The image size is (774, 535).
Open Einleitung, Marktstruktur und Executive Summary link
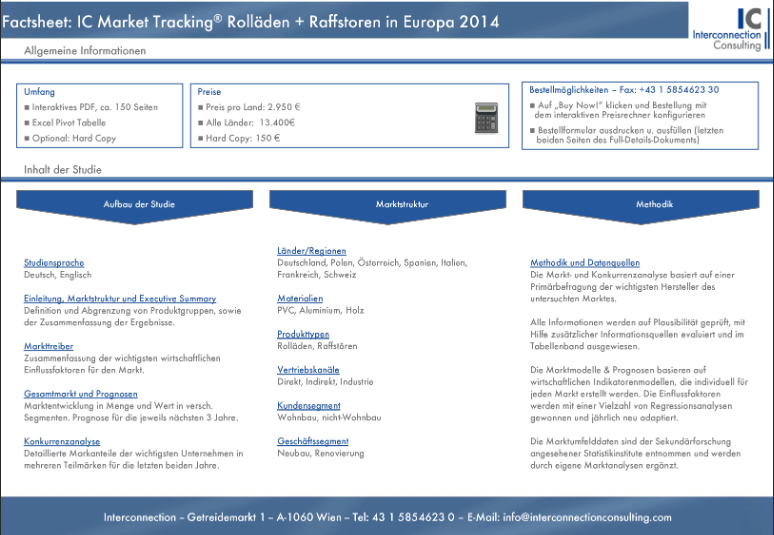[119, 298]
